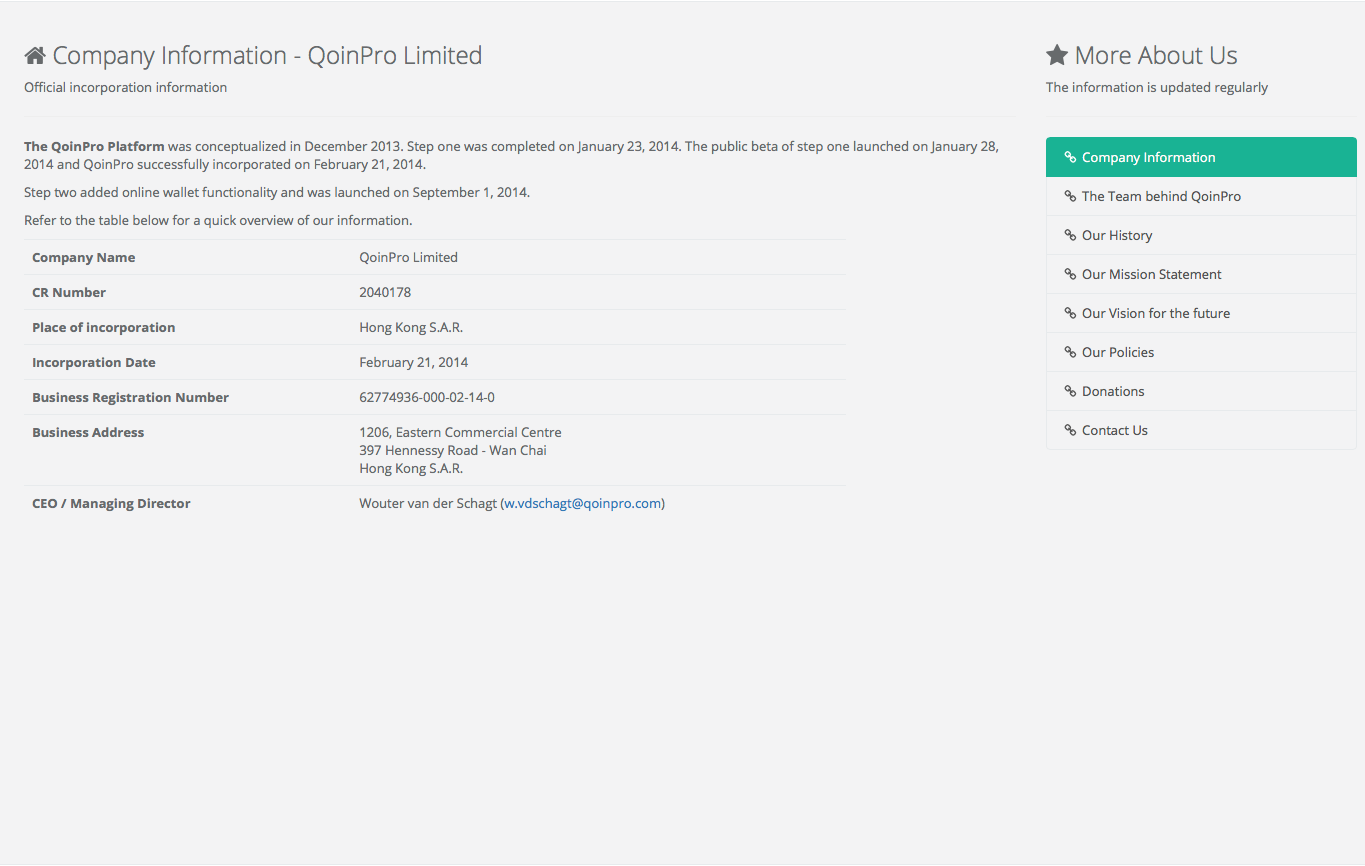Click the Business Registration Number label
The image size is (1365, 866).
click(x=130, y=397)
